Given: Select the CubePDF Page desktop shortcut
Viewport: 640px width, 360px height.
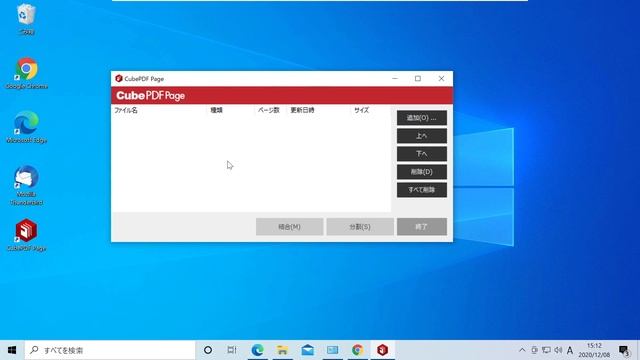Looking at the screenshot, I should [x=27, y=235].
